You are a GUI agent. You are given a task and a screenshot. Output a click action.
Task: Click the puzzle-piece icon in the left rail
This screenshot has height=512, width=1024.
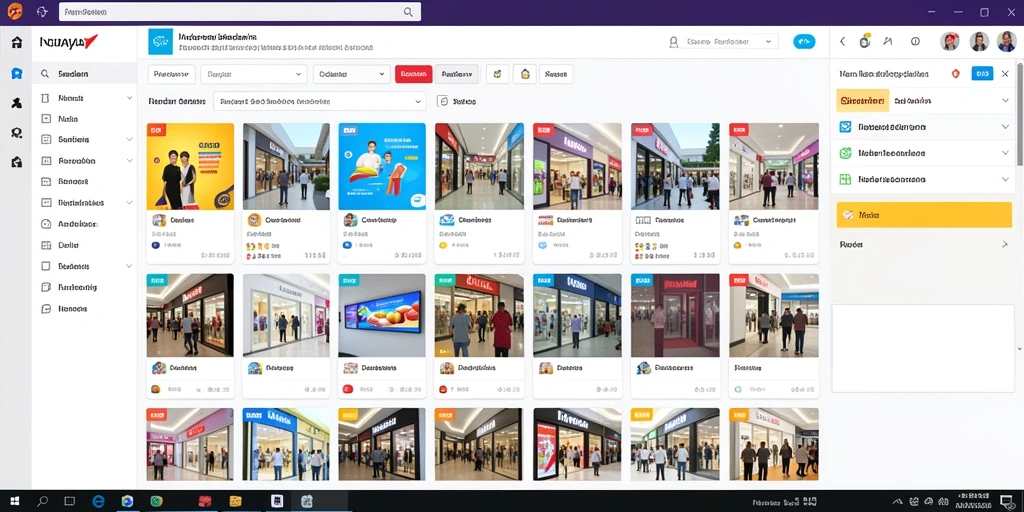point(17,103)
